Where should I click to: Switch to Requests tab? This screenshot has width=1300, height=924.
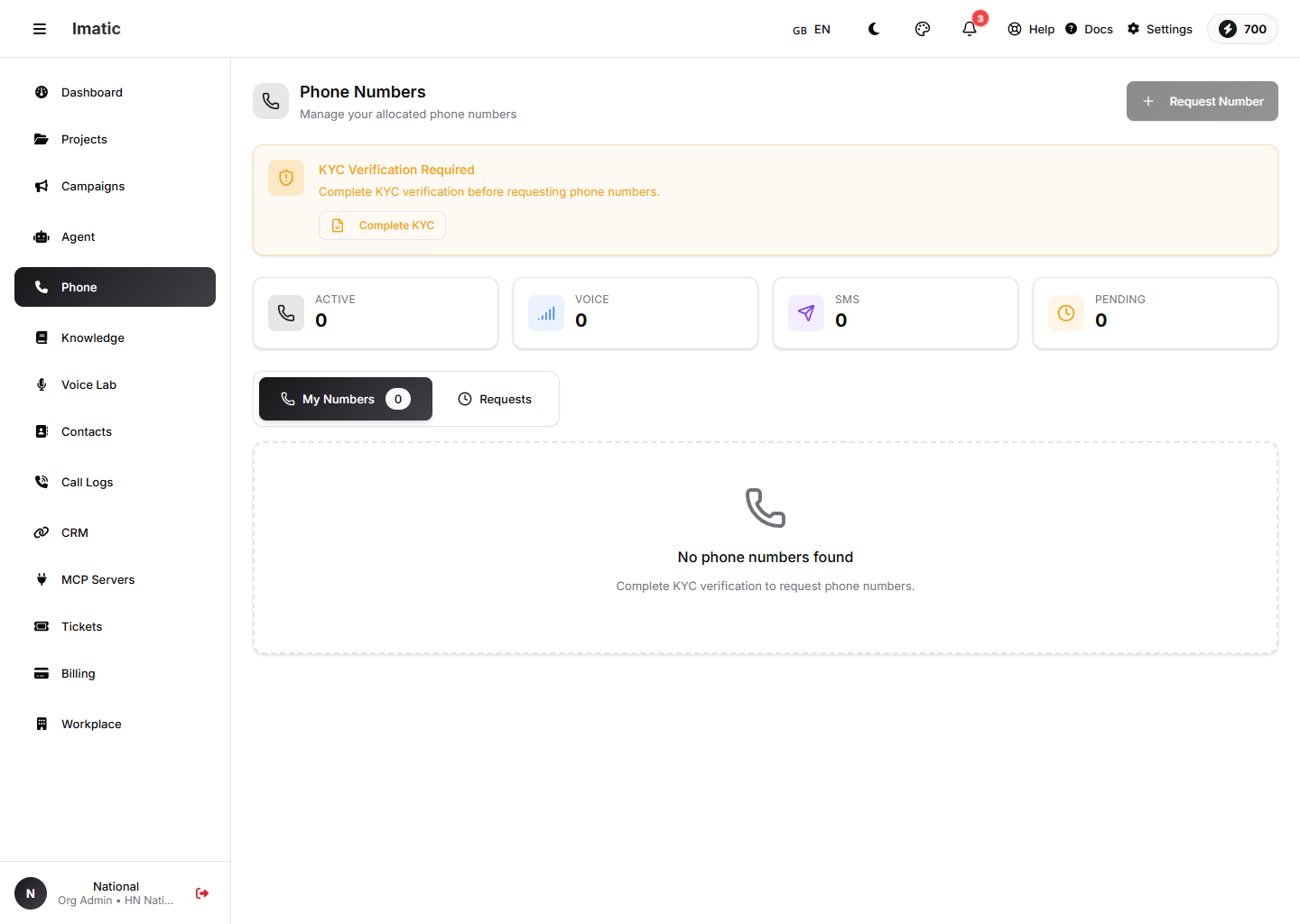495,399
